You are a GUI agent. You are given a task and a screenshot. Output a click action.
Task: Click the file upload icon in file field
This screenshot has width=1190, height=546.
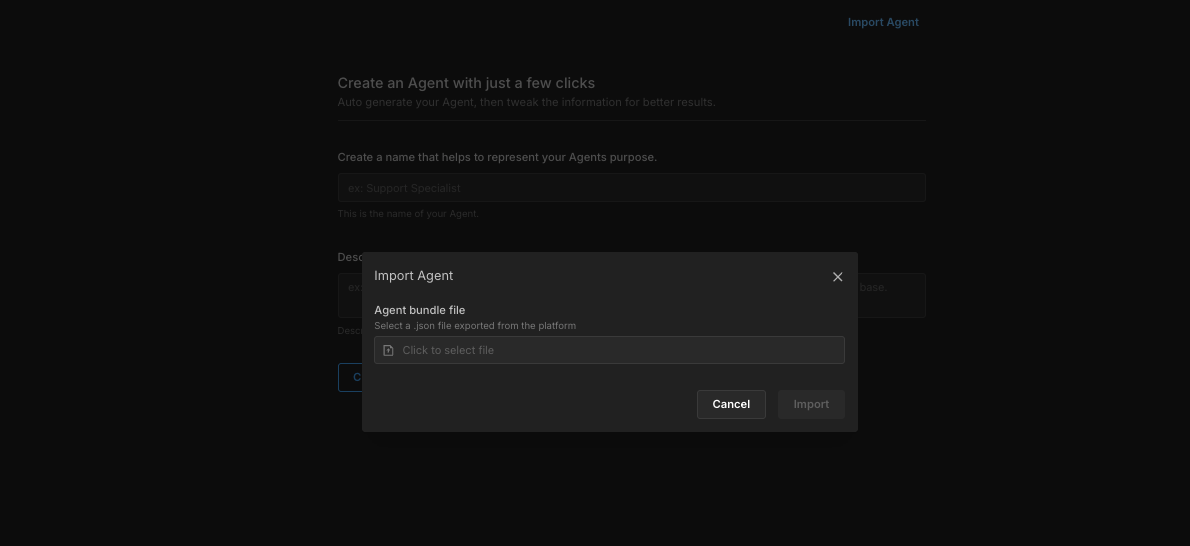point(388,350)
